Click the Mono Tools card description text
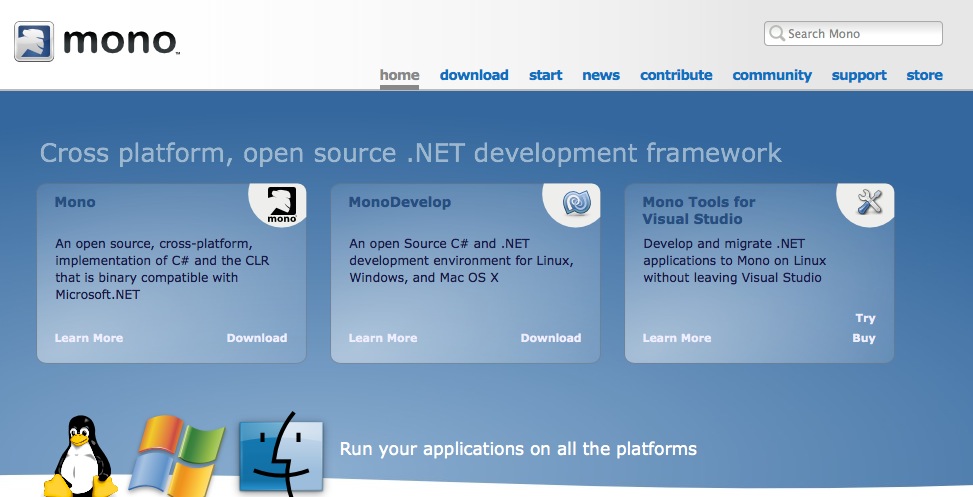The image size is (973, 497). tap(735, 261)
